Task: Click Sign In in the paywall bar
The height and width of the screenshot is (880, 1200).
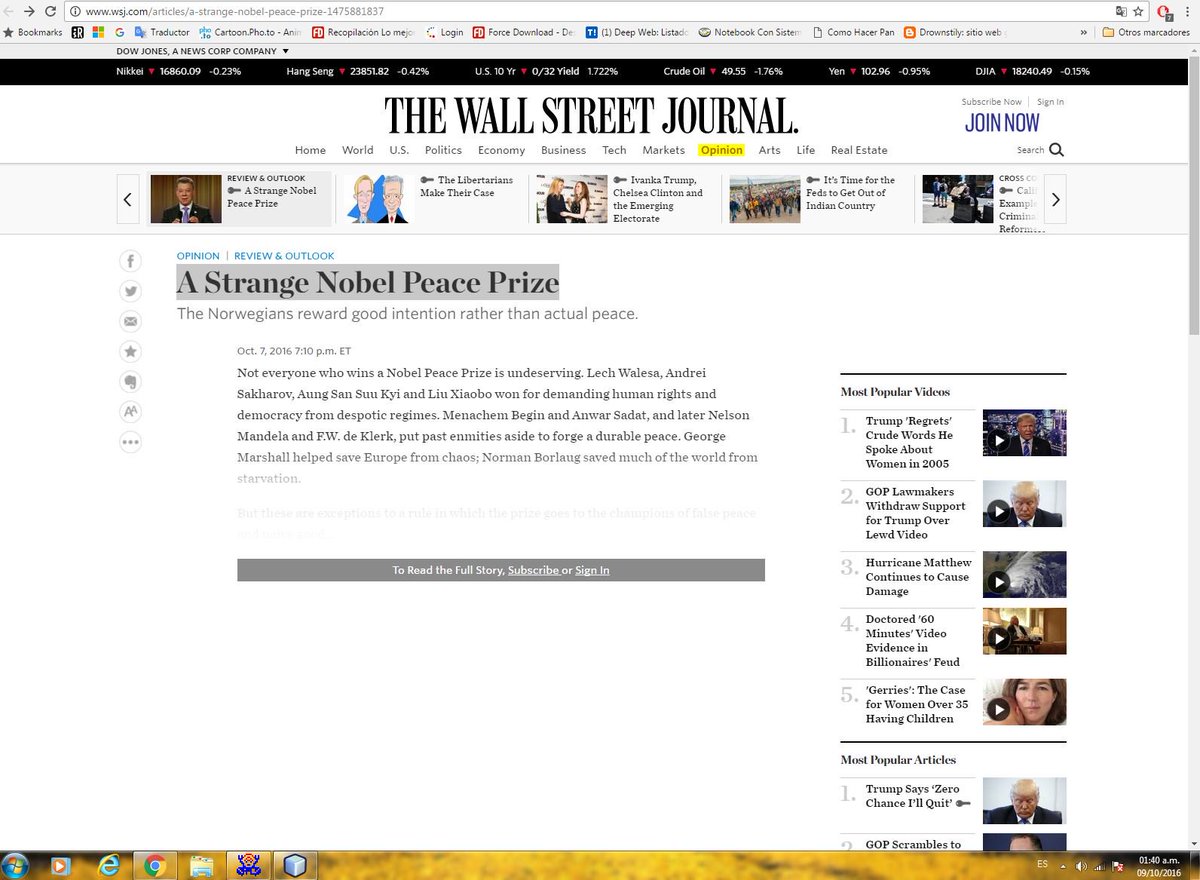Action: click(592, 570)
